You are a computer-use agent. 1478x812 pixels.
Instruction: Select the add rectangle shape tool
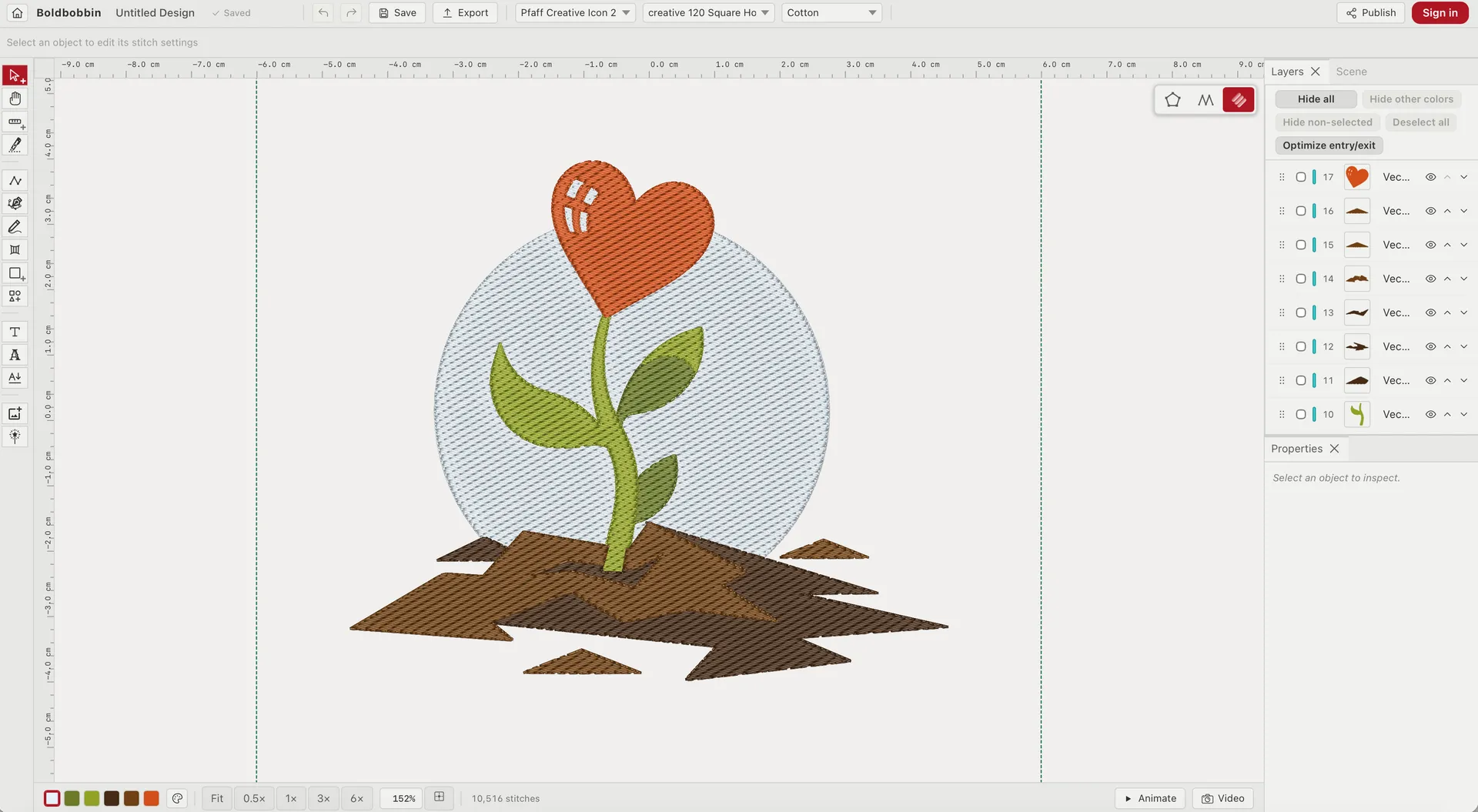[x=15, y=273]
